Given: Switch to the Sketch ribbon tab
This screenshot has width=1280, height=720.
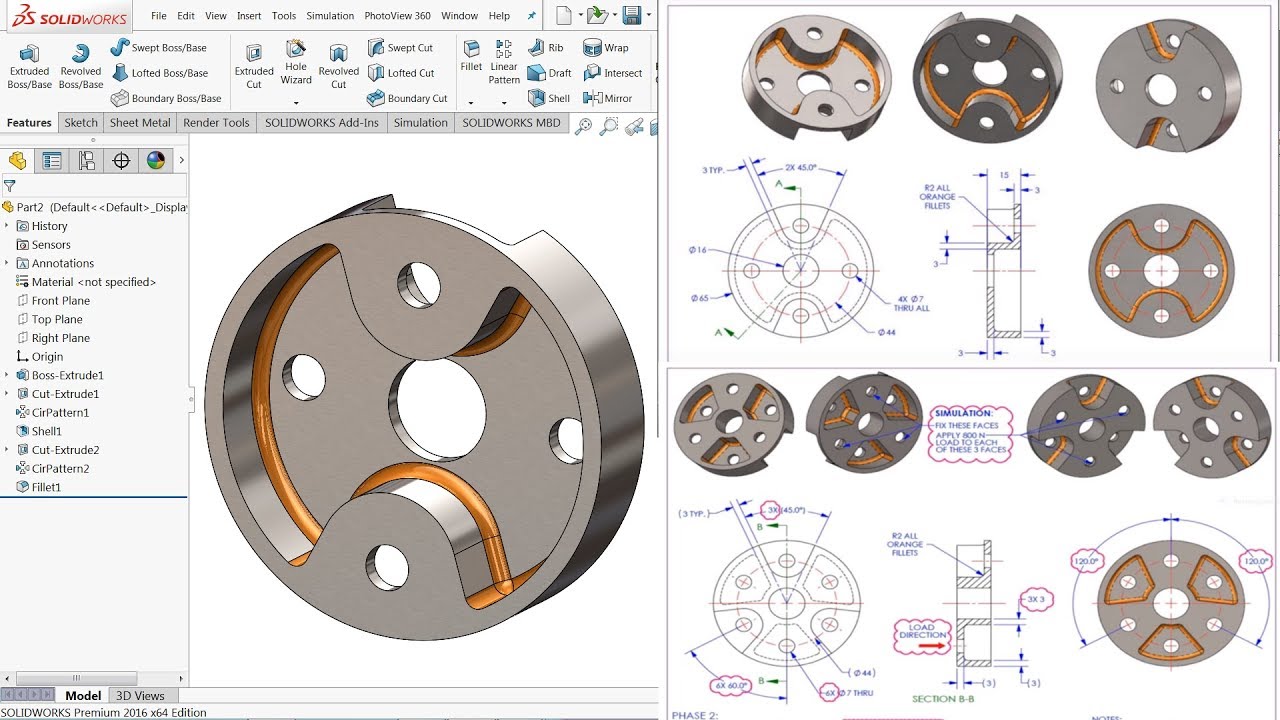Looking at the screenshot, I should tap(81, 123).
